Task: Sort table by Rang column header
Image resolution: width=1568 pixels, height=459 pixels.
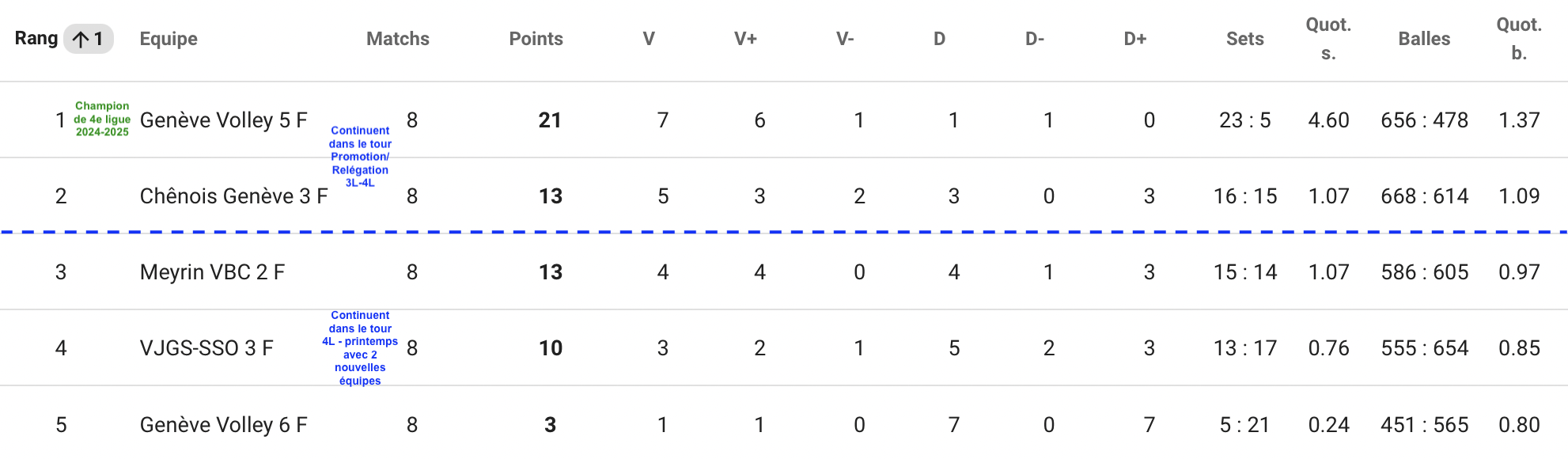Action: pyautogui.click(x=36, y=39)
